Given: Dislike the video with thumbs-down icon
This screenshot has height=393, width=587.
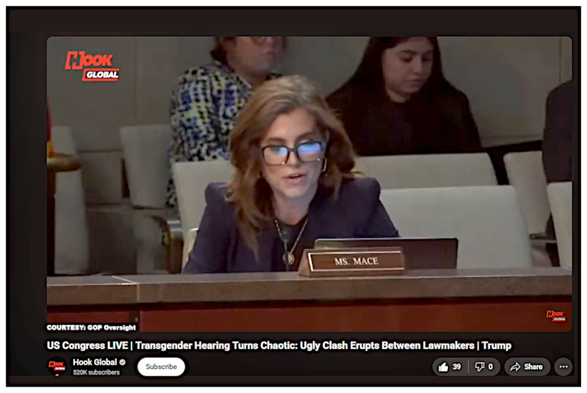Looking at the screenshot, I should pyautogui.click(x=480, y=367).
